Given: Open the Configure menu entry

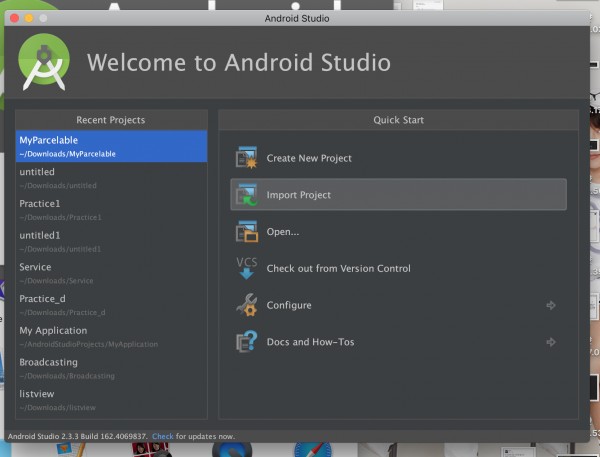Looking at the screenshot, I should 398,305.
